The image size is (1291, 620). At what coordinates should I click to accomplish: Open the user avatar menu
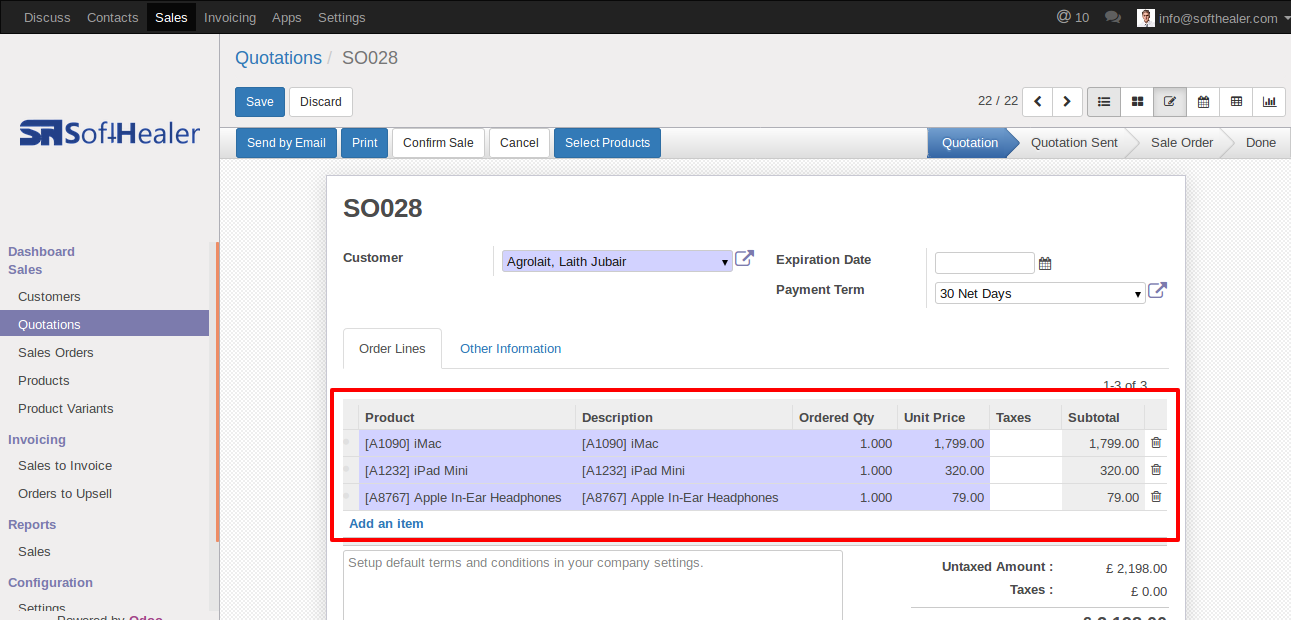1146,18
